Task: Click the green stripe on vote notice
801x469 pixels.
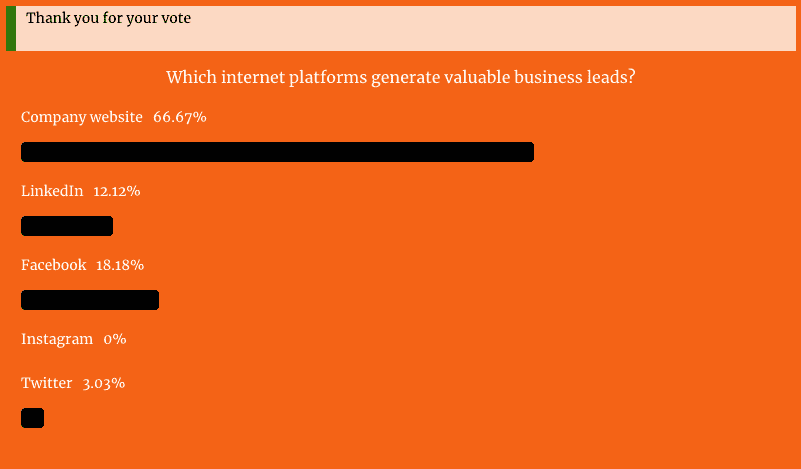Action: coord(11,29)
